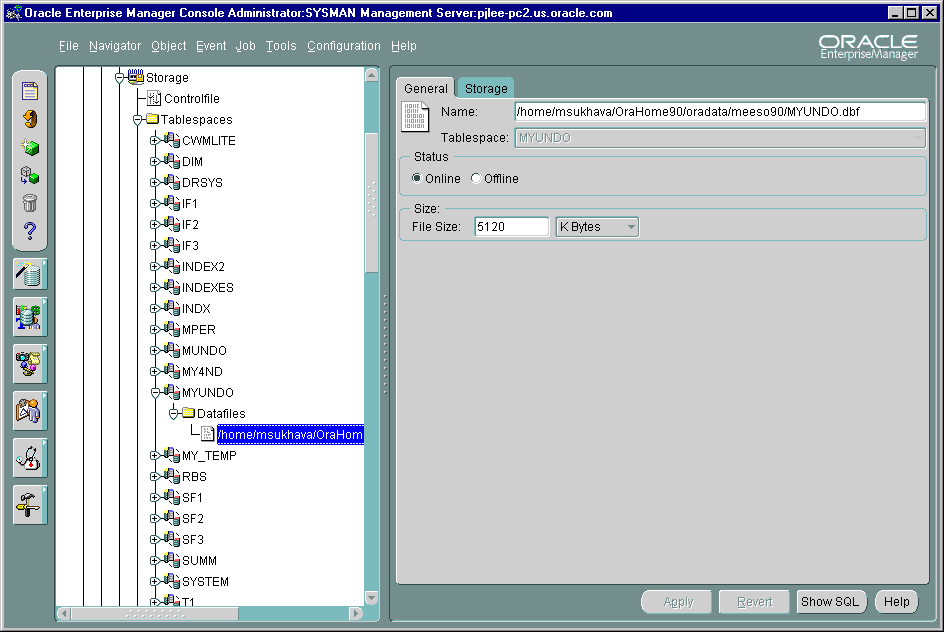Click the tree horizontal scrollbar thumb
The height and width of the screenshot is (632, 944).
pos(155,613)
